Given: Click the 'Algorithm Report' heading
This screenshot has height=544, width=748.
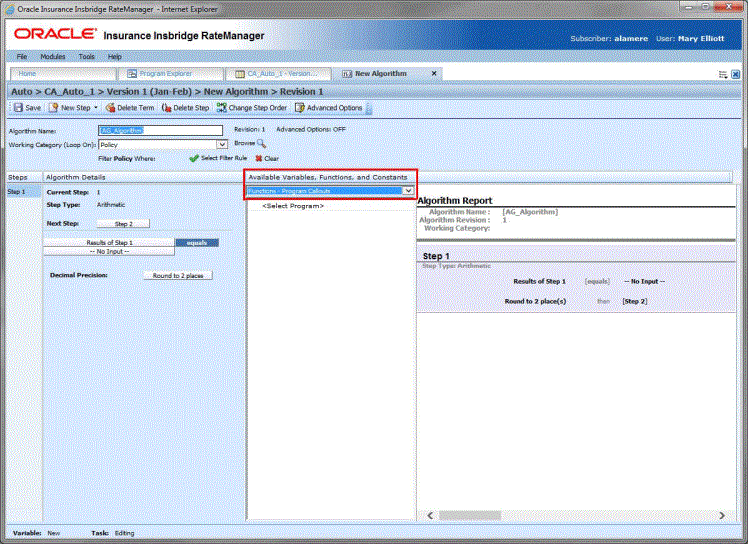Looking at the screenshot, I should 455,201.
